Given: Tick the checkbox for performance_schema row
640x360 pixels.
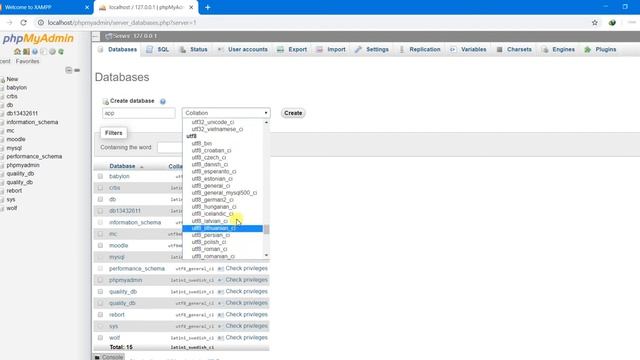Looking at the screenshot, I should [100, 269].
